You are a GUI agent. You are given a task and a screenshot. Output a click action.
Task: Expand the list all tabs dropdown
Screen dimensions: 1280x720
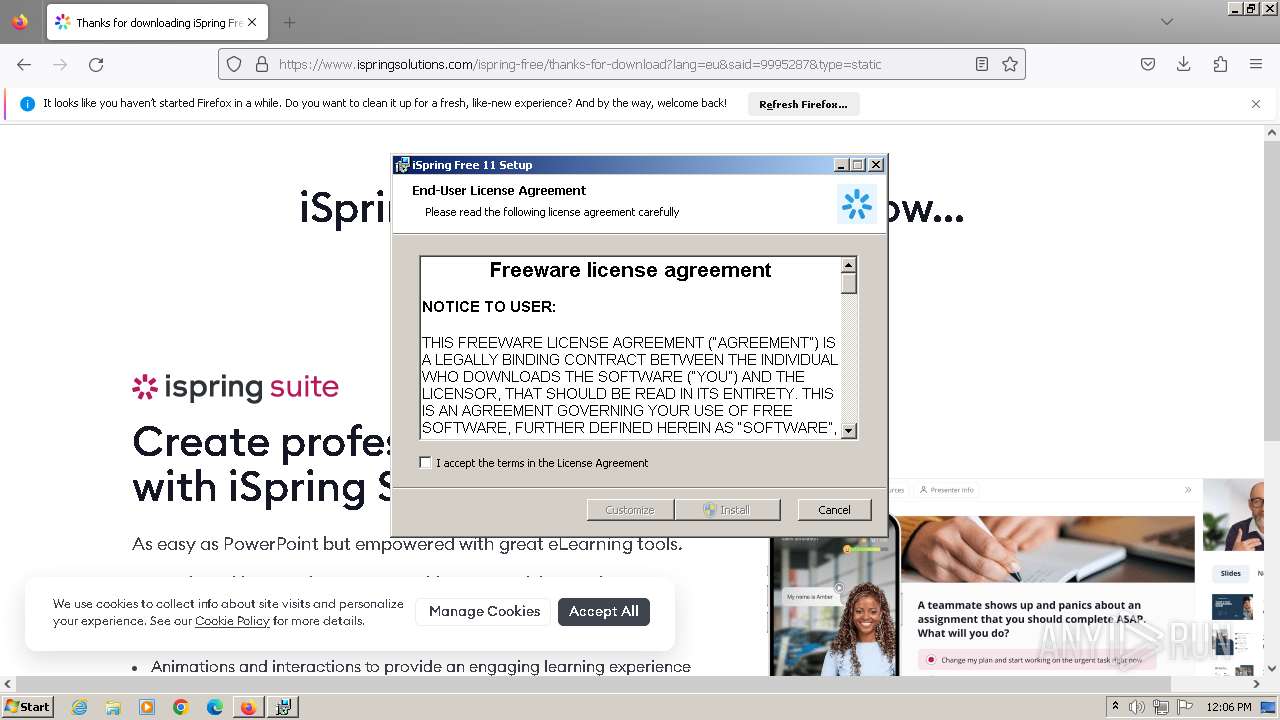(x=1167, y=22)
